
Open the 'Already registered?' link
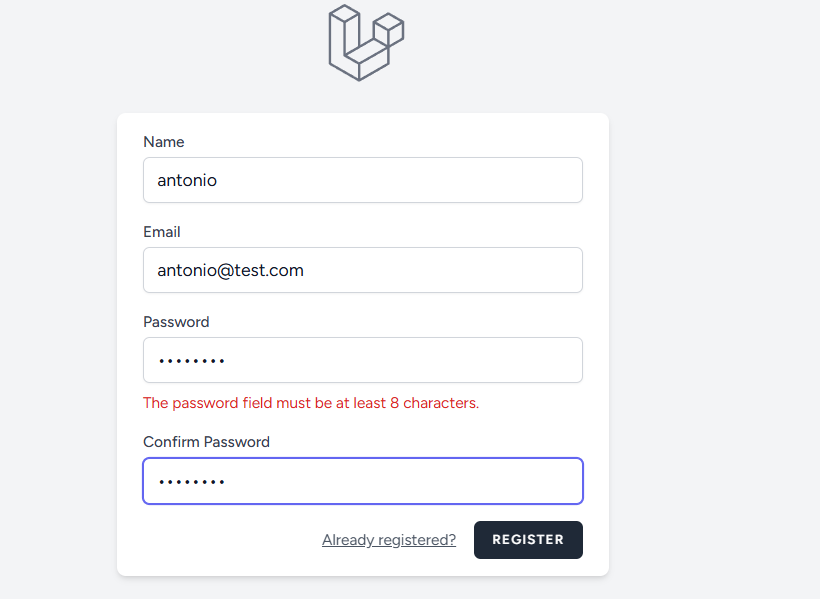click(389, 540)
